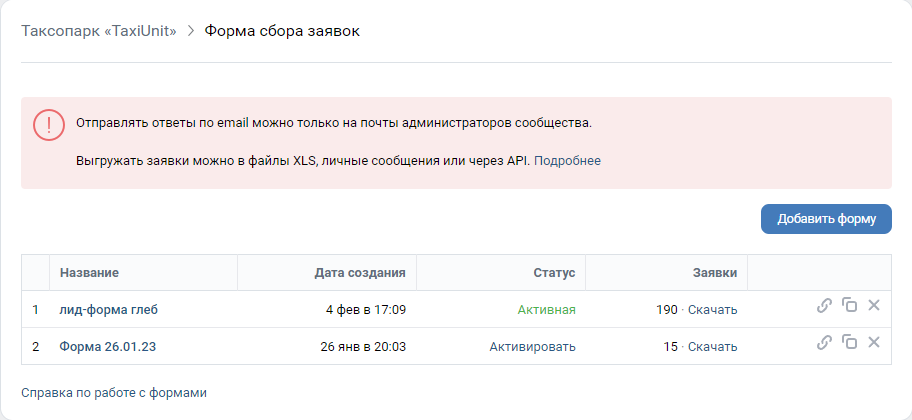Duplicate the лид-форма глеб form

point(849,305)
